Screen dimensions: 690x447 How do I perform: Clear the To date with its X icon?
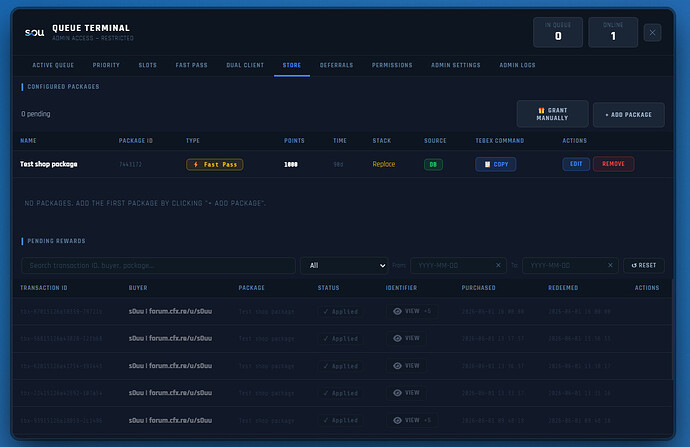tap(610, 265)
